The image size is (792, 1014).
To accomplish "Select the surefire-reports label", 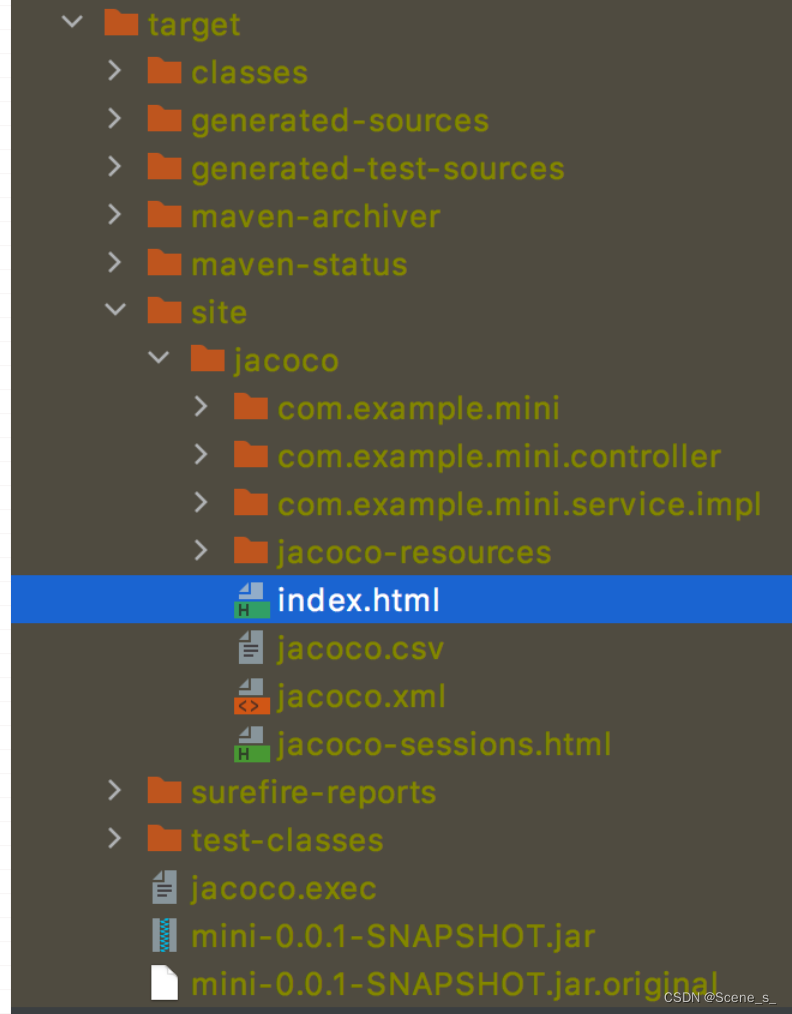I will pos(314,793).
